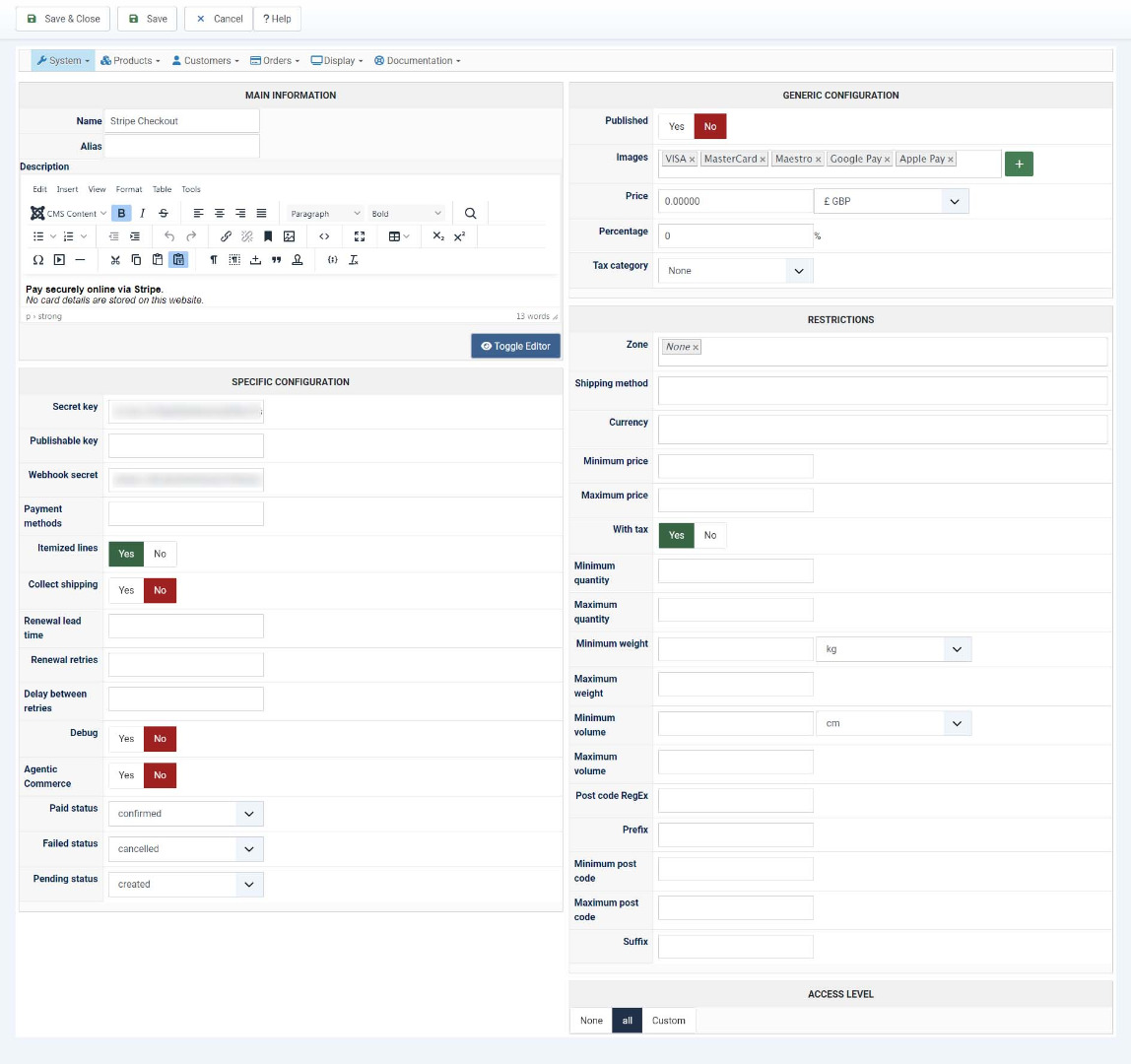Click the italic formatting icon

[x=142, y=213]
